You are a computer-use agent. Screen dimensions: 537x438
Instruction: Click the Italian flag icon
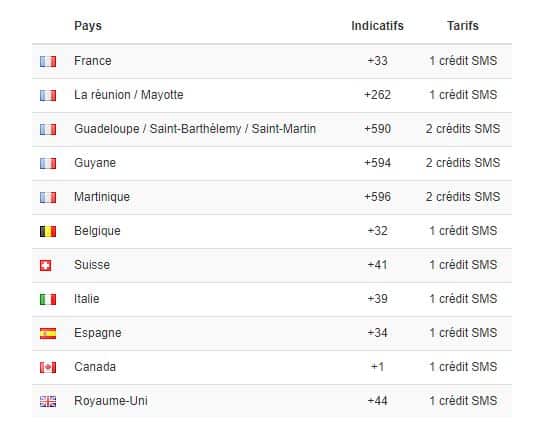pos(48,299)
